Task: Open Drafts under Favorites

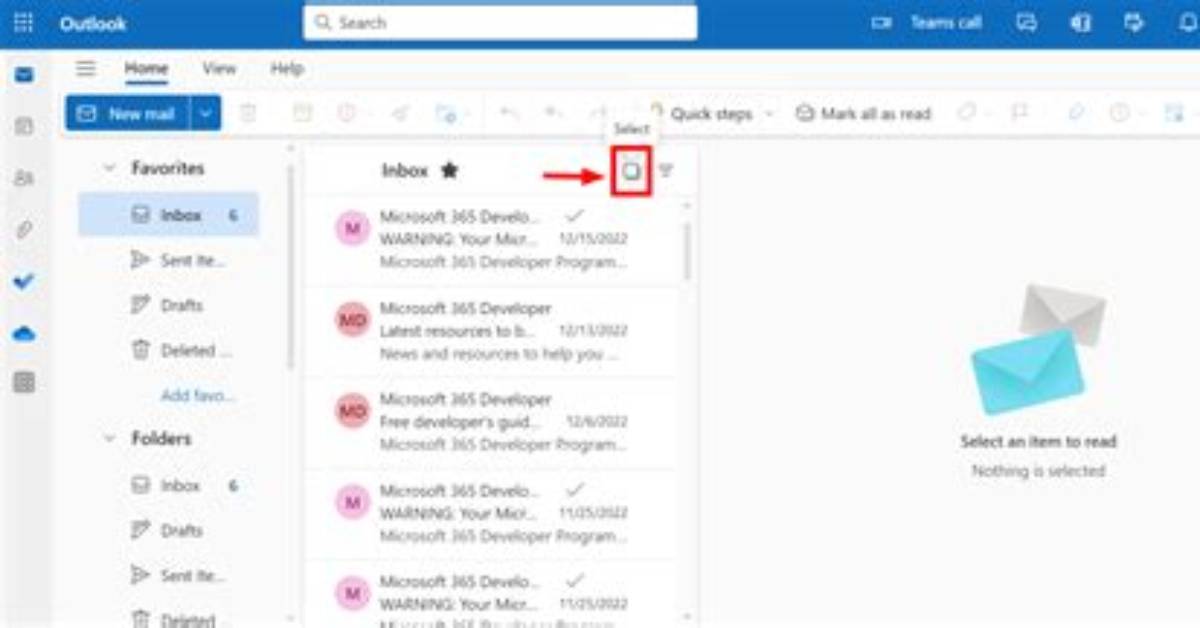Action: 168,305
